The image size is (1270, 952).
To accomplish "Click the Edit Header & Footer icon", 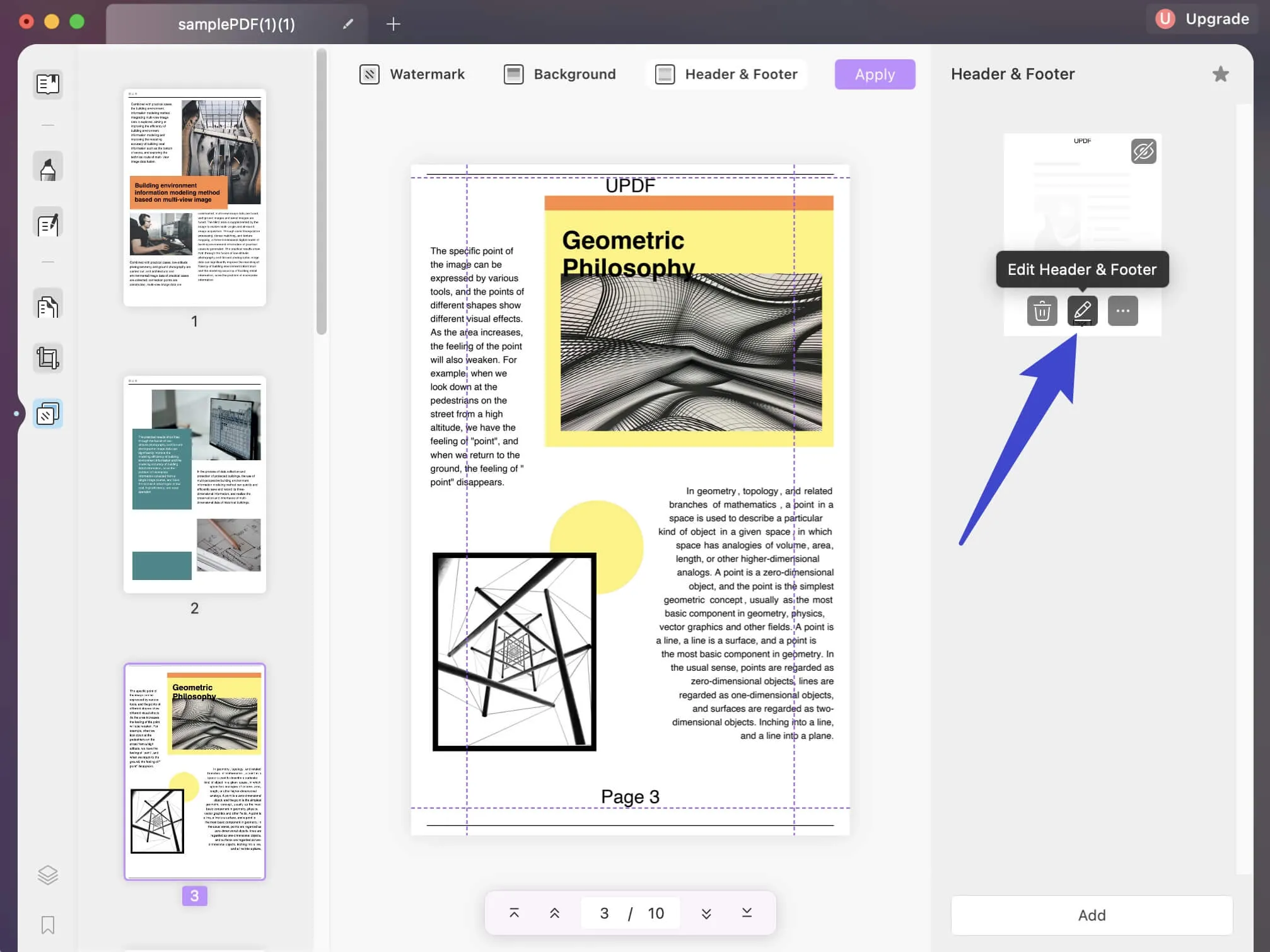I will (1082, 311).
